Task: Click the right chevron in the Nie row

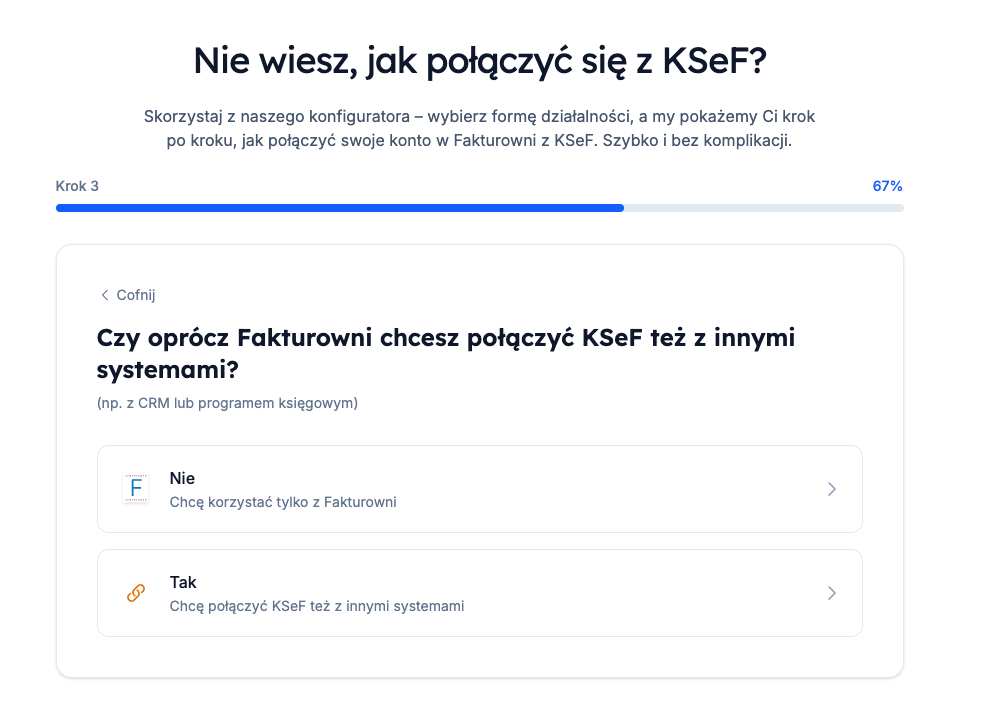Action: [832, 489]
